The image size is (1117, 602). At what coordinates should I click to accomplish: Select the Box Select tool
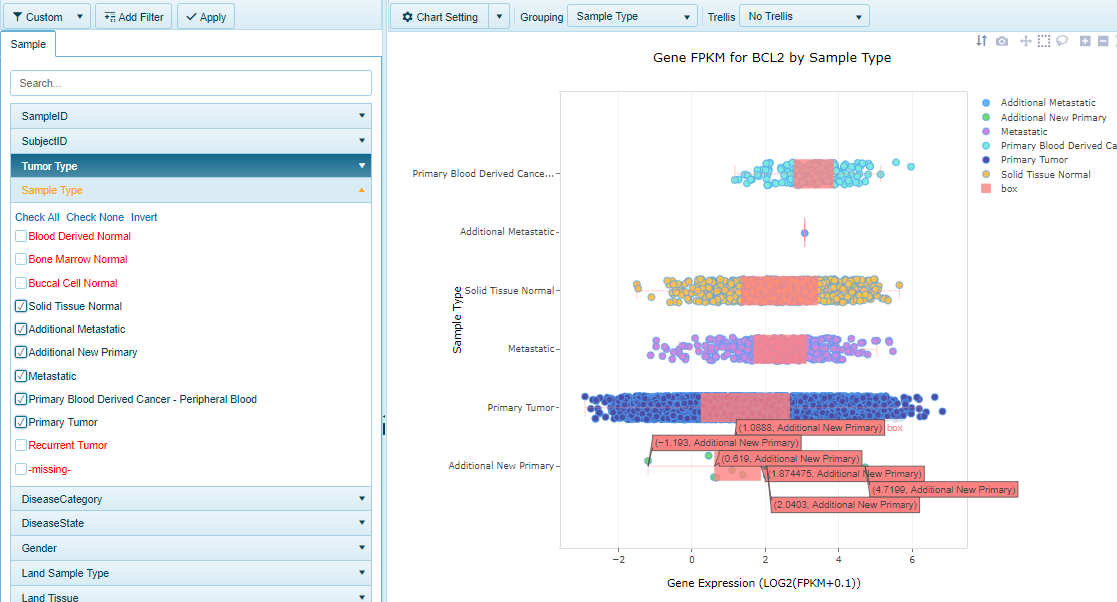click(x=1043, y=41)
